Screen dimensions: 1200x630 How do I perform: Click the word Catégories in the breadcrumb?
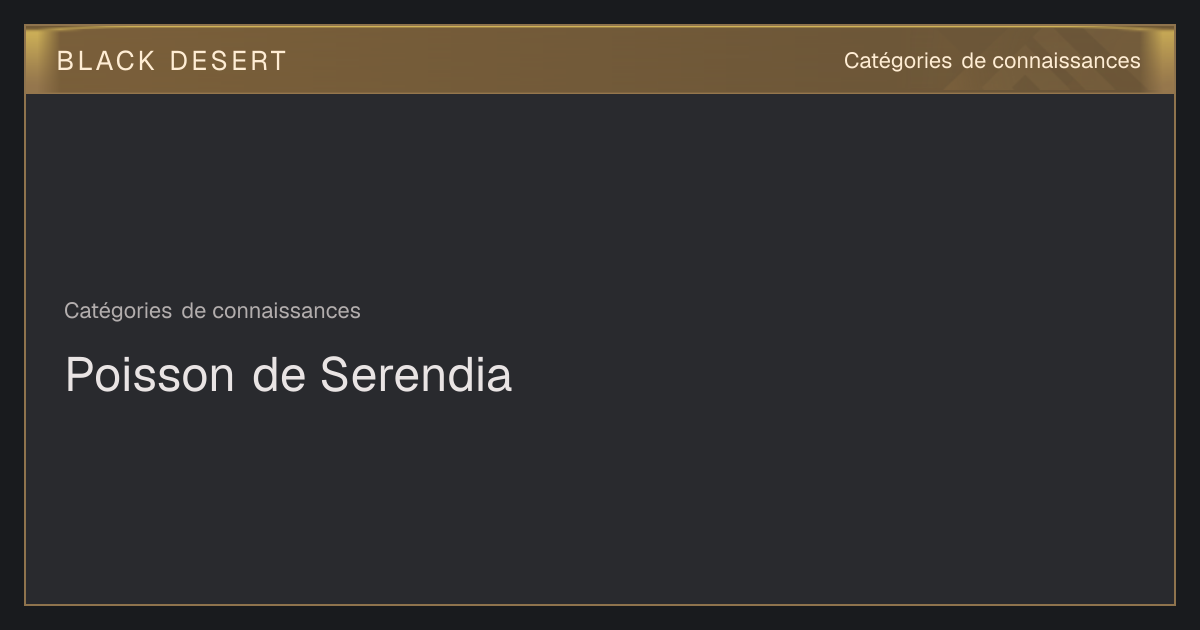[118, 311]
